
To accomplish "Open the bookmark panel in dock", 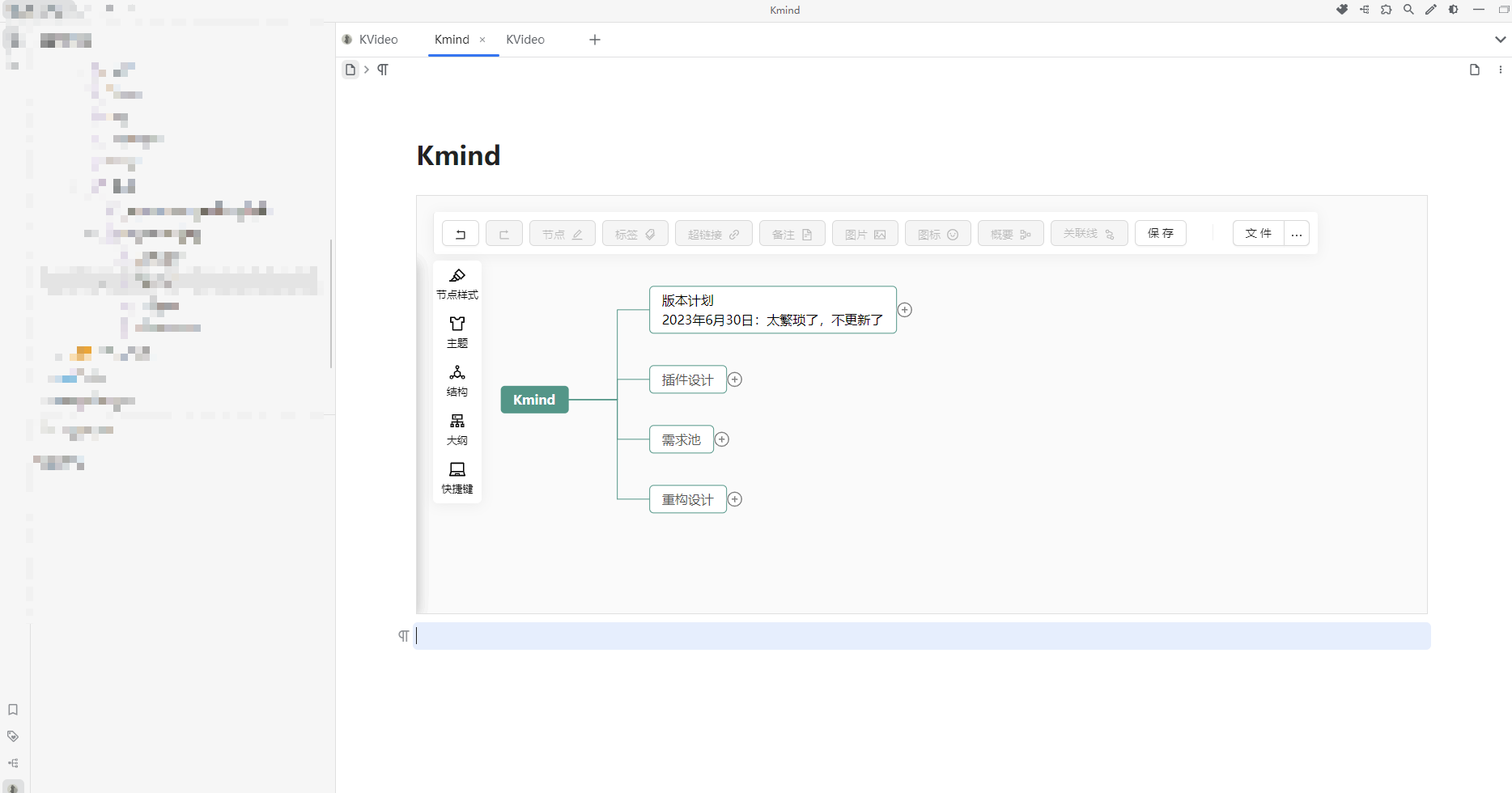I will click(x=13, y=710).
